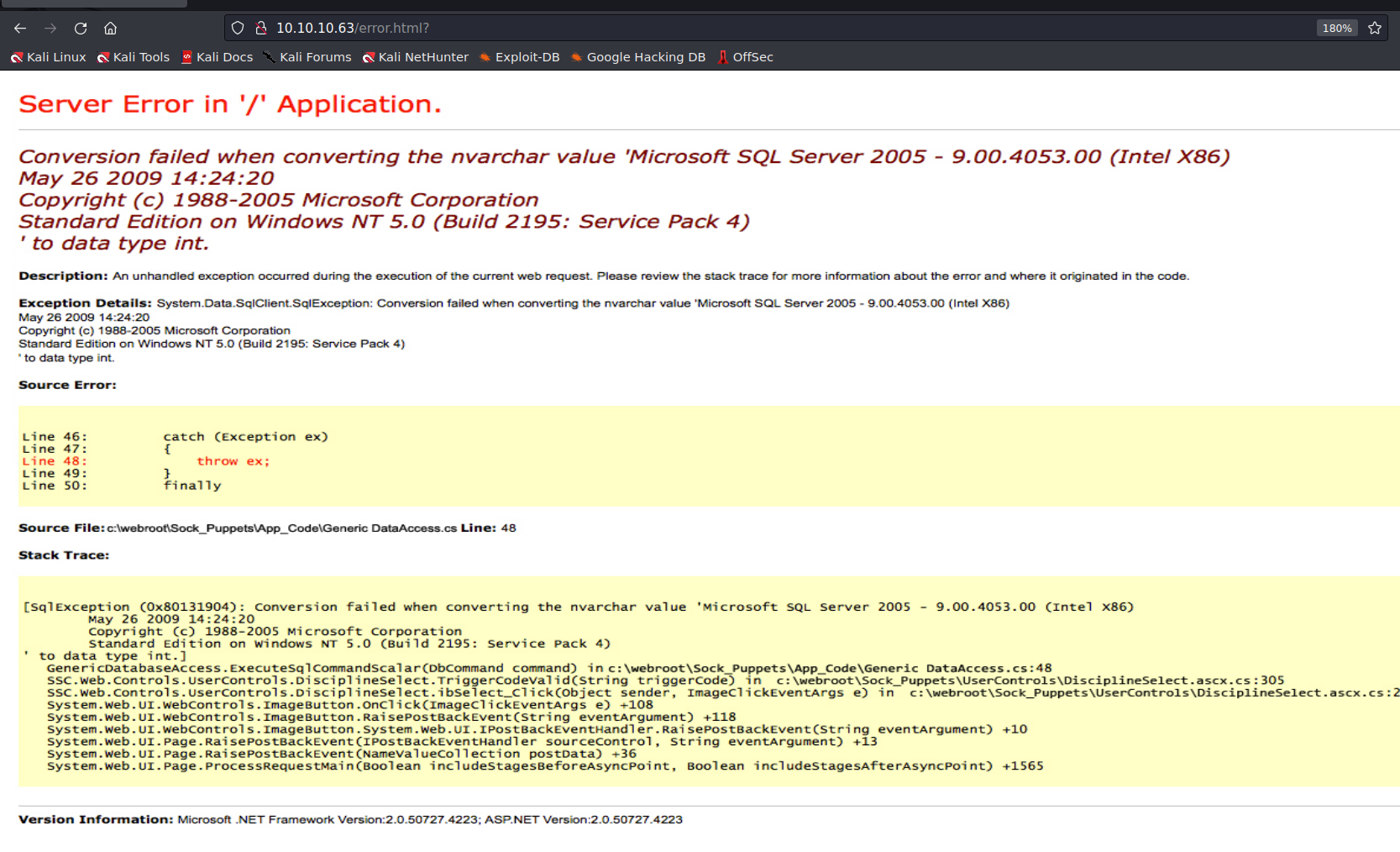The width and height of the screenshot is (1400, 852).
Task: Open the Kali Forums bookmark
Action: tap(307, 57)
